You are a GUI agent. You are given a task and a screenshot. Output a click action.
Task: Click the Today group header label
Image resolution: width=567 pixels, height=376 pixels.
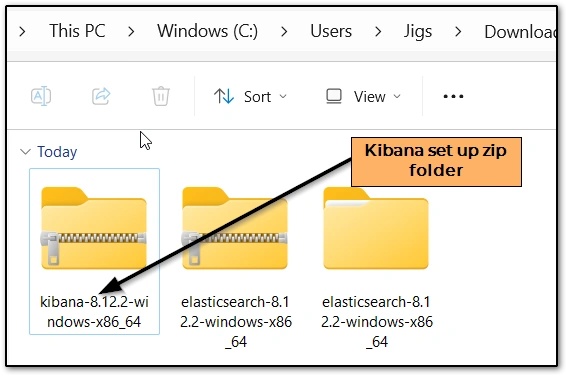[57, 152]
